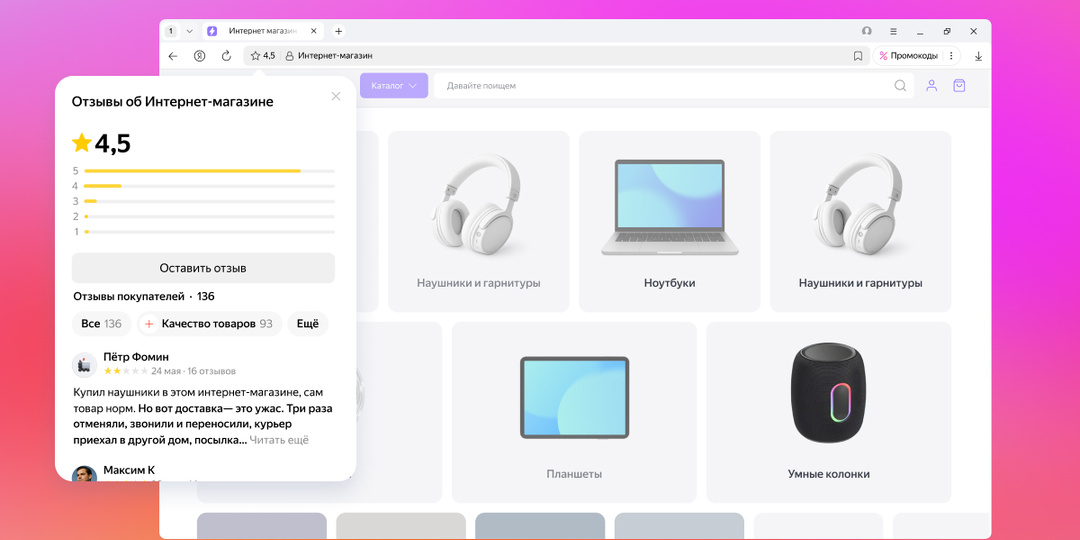Select the Качество товаров 93 filter chip
Viewport: 1080px width, 540px height.
coord(209,324)
